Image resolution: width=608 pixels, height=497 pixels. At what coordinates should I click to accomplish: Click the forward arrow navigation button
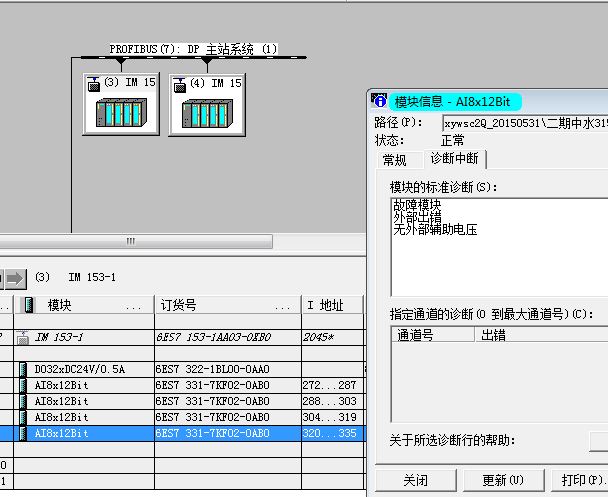15,278
